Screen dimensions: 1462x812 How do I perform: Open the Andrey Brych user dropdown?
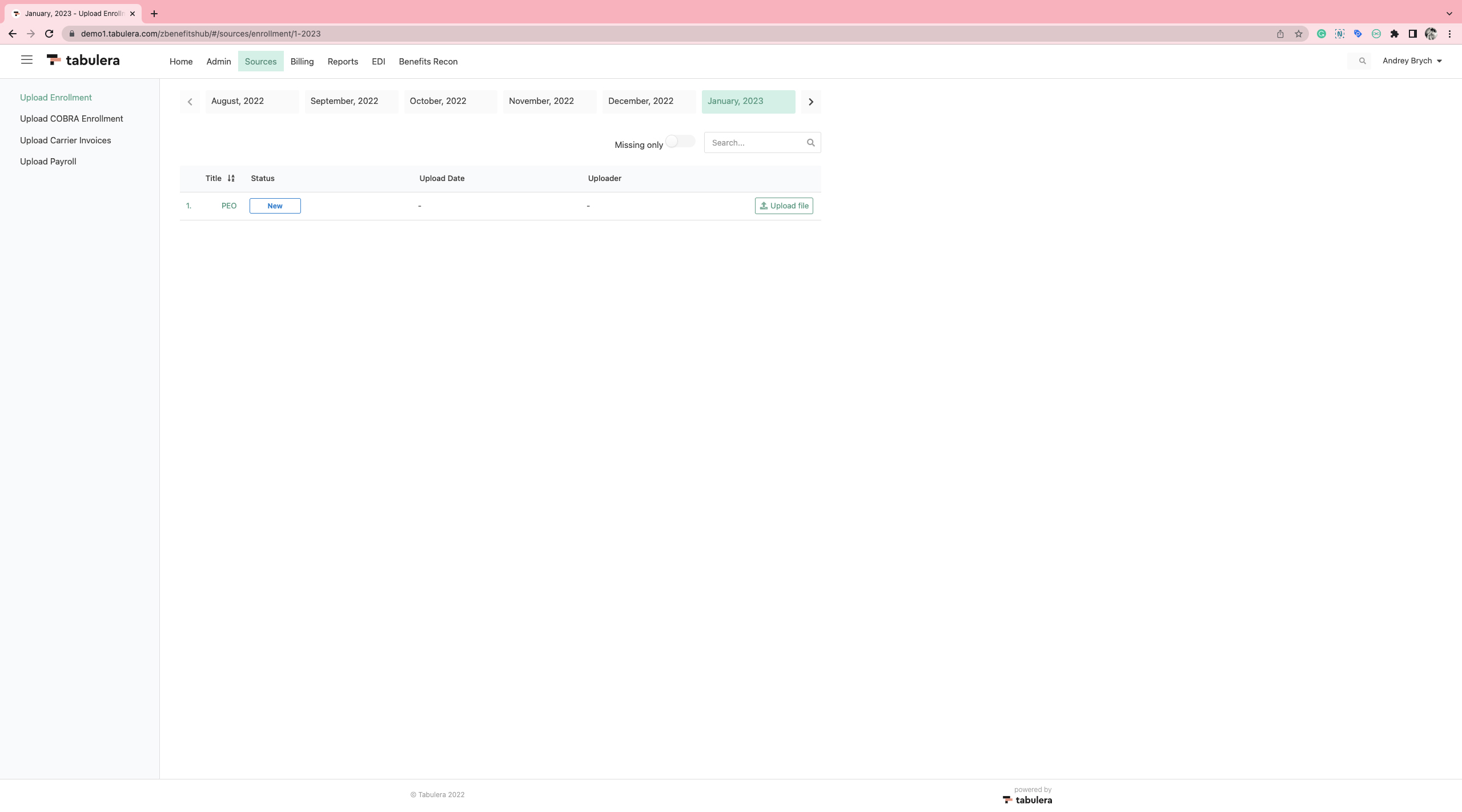click(1412, 61)
